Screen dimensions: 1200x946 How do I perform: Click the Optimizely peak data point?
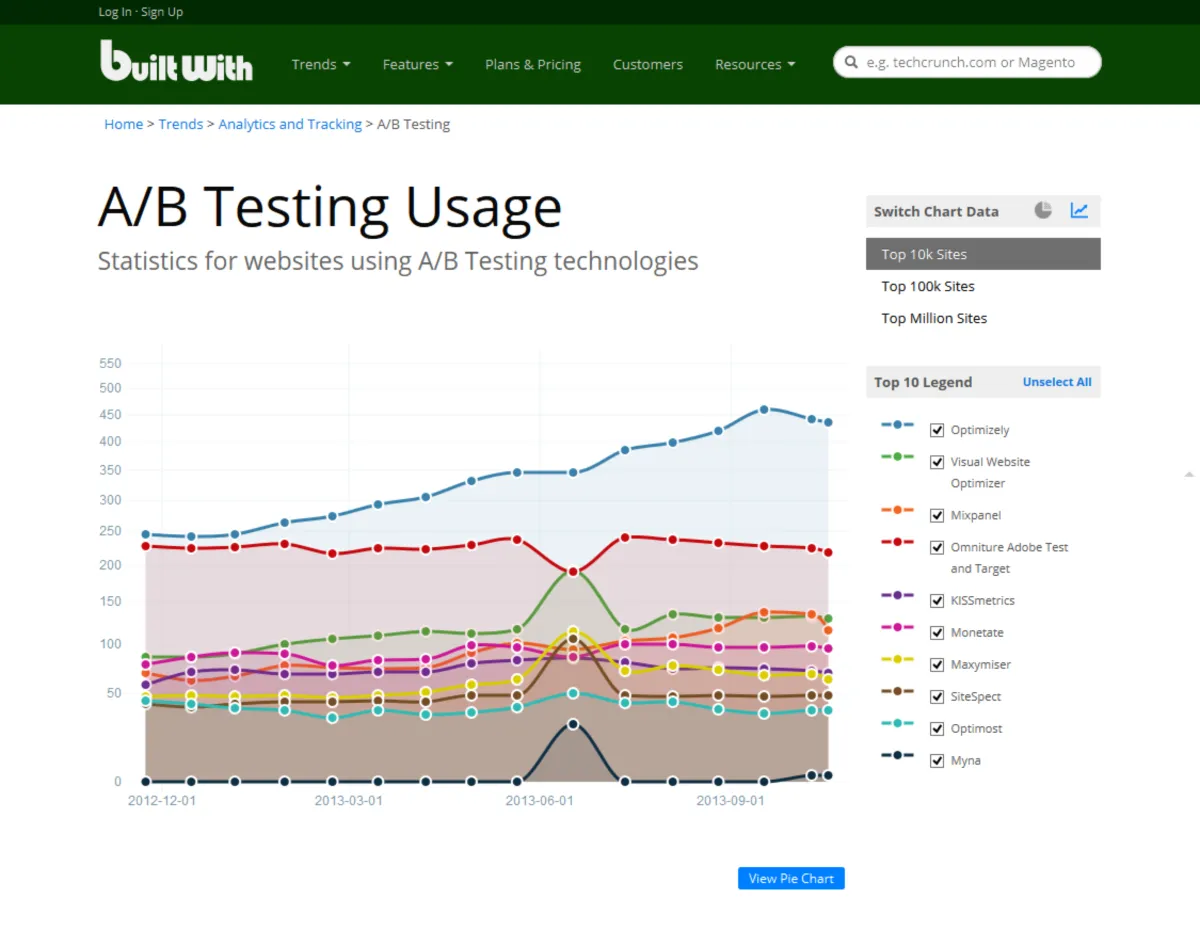point(764,409)
